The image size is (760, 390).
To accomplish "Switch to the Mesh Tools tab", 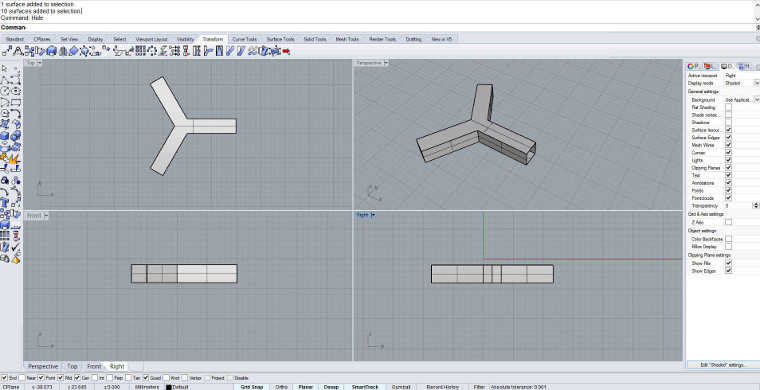I will 347,39.
